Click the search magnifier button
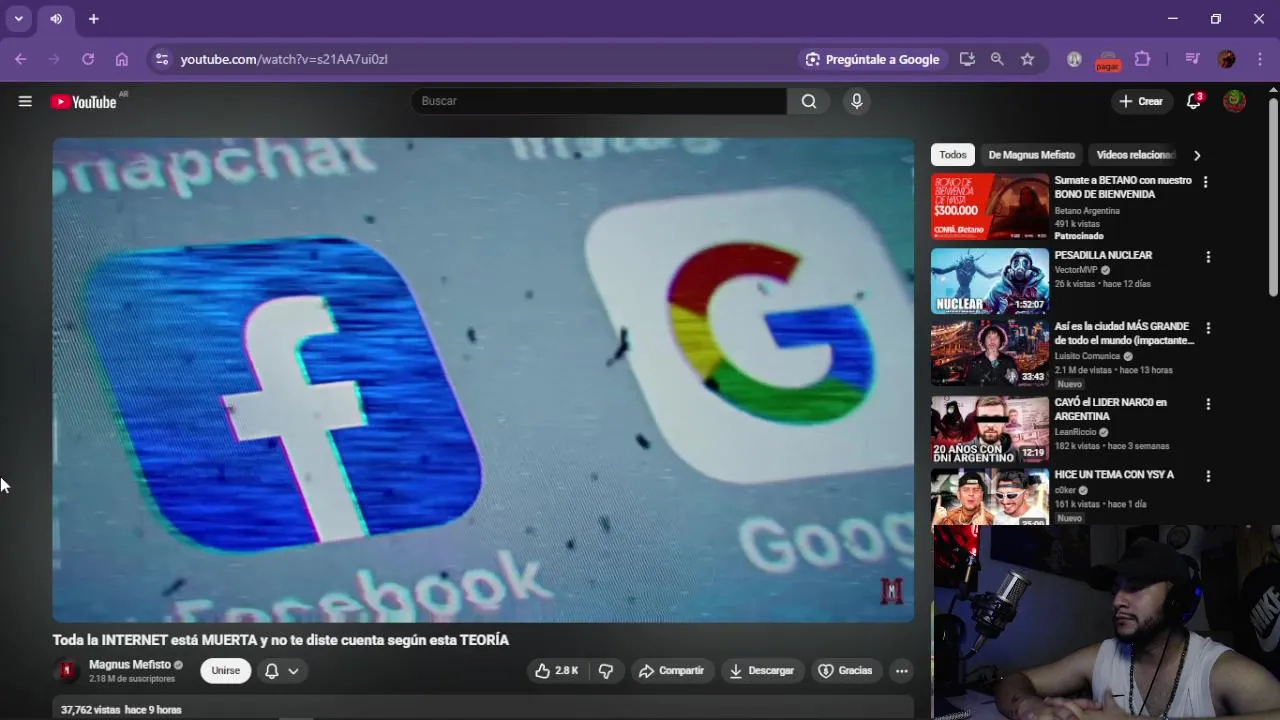 pyautogui.click(x=809, y=101)
